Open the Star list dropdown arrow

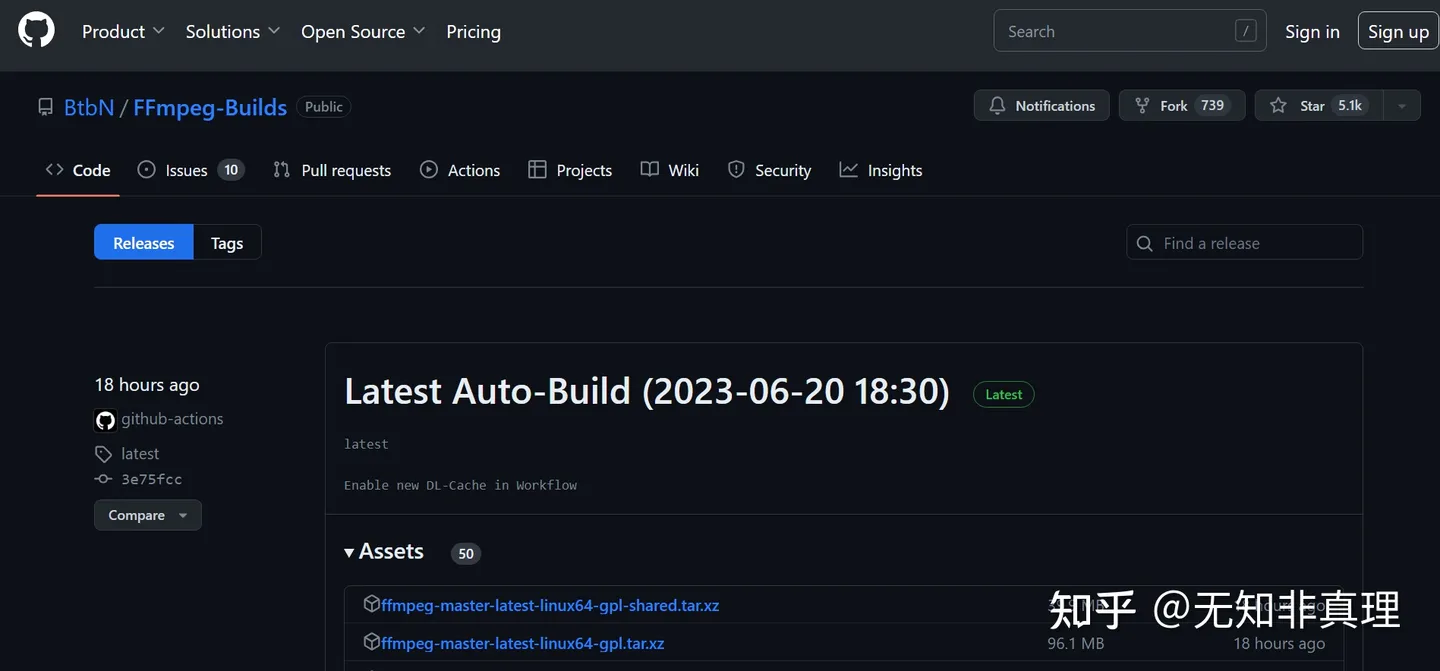(1402, 106)
